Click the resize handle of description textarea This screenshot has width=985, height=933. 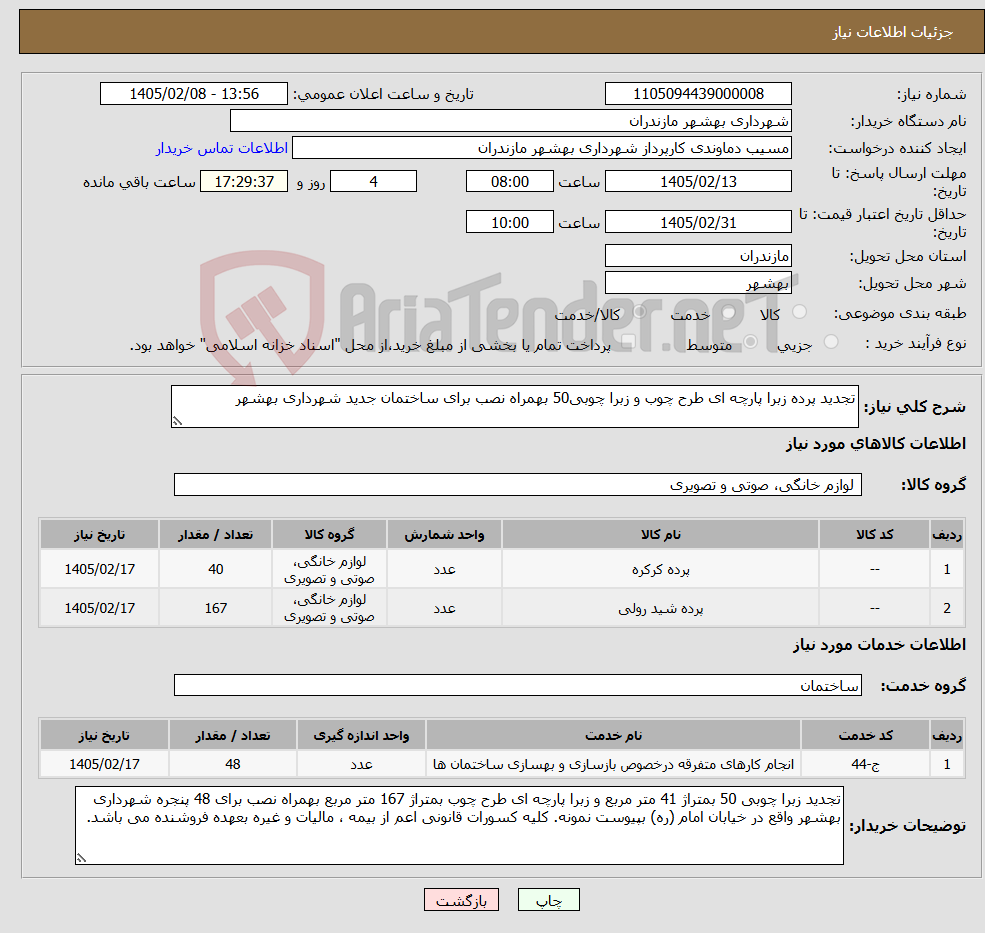coord(177,422)
